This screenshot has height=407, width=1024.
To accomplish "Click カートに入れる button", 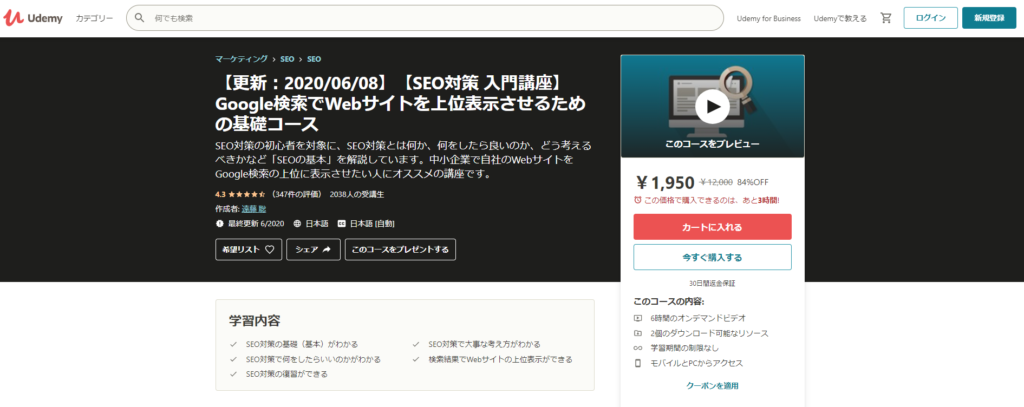I will [712, 227].
